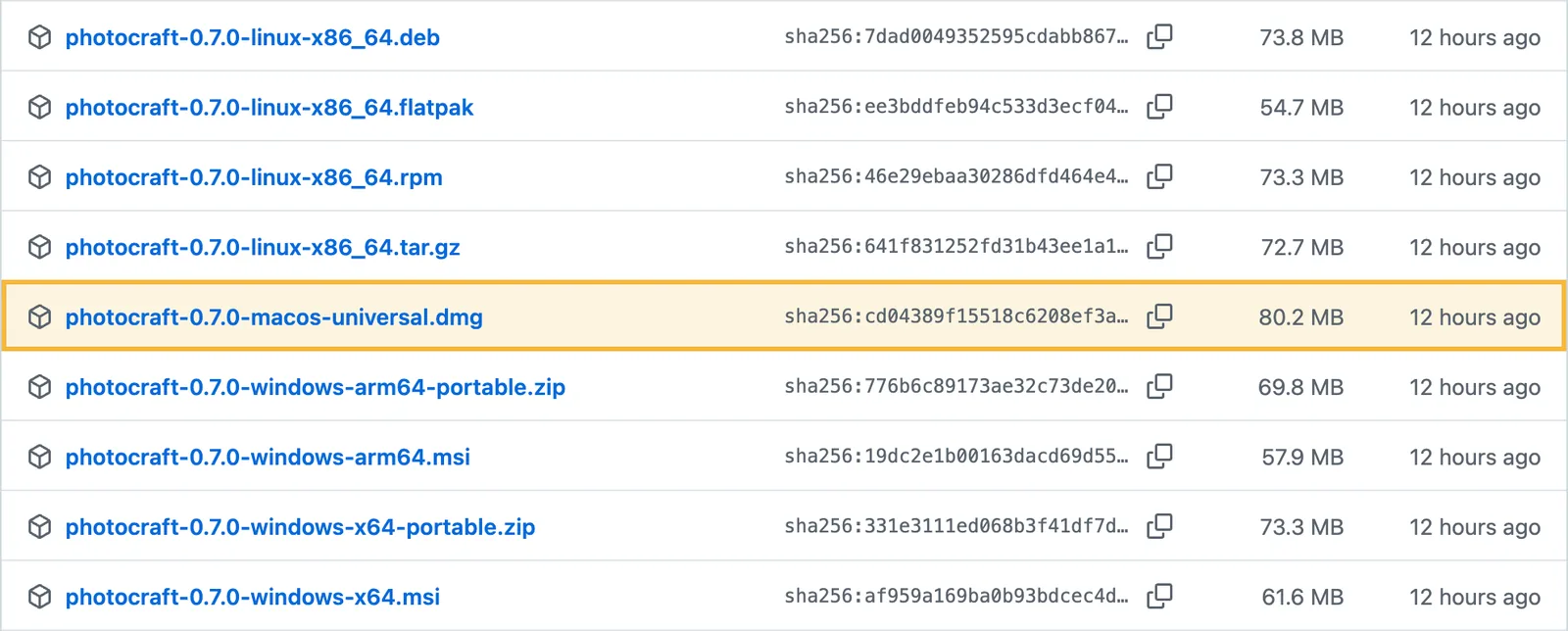Copy SHA256 hash for linux-x86_64.deb file

1159,37
